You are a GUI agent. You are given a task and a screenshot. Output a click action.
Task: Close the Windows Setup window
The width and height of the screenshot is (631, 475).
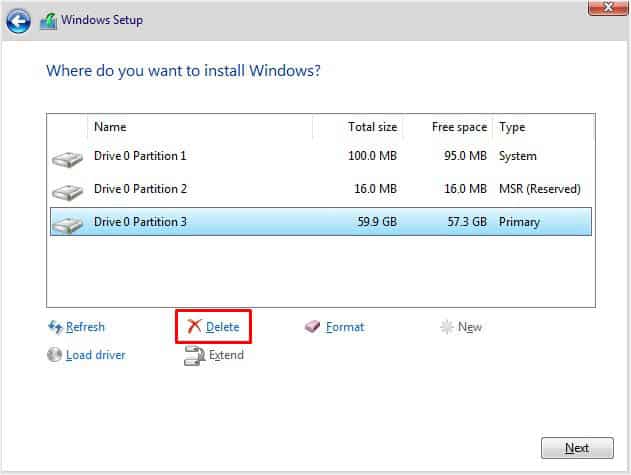608,8
